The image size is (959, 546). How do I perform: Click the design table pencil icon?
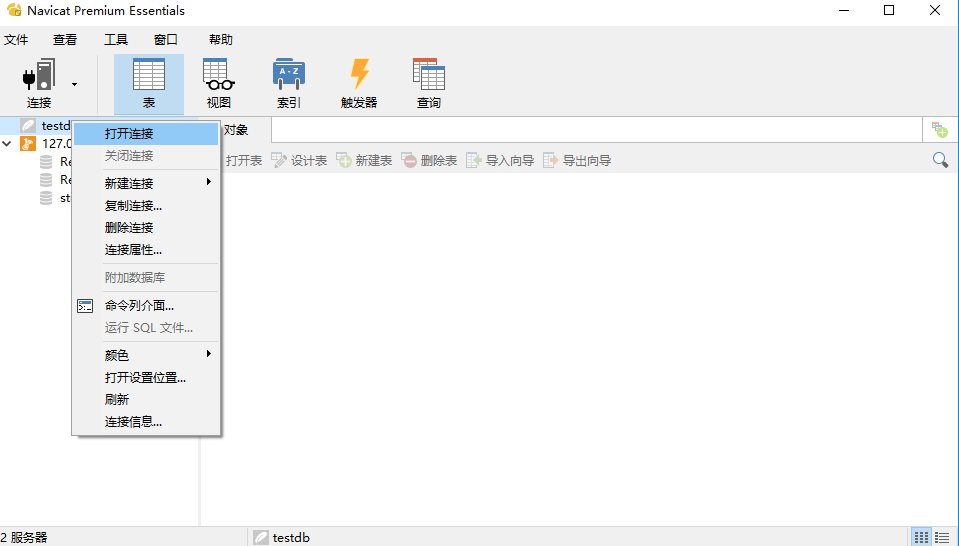[x=279, y=160]
